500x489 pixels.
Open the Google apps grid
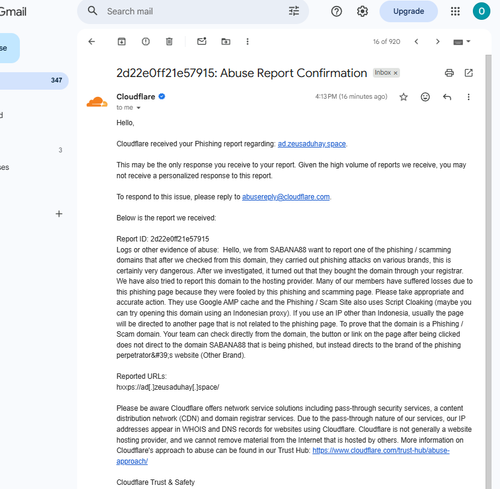[x=455, y=11]
